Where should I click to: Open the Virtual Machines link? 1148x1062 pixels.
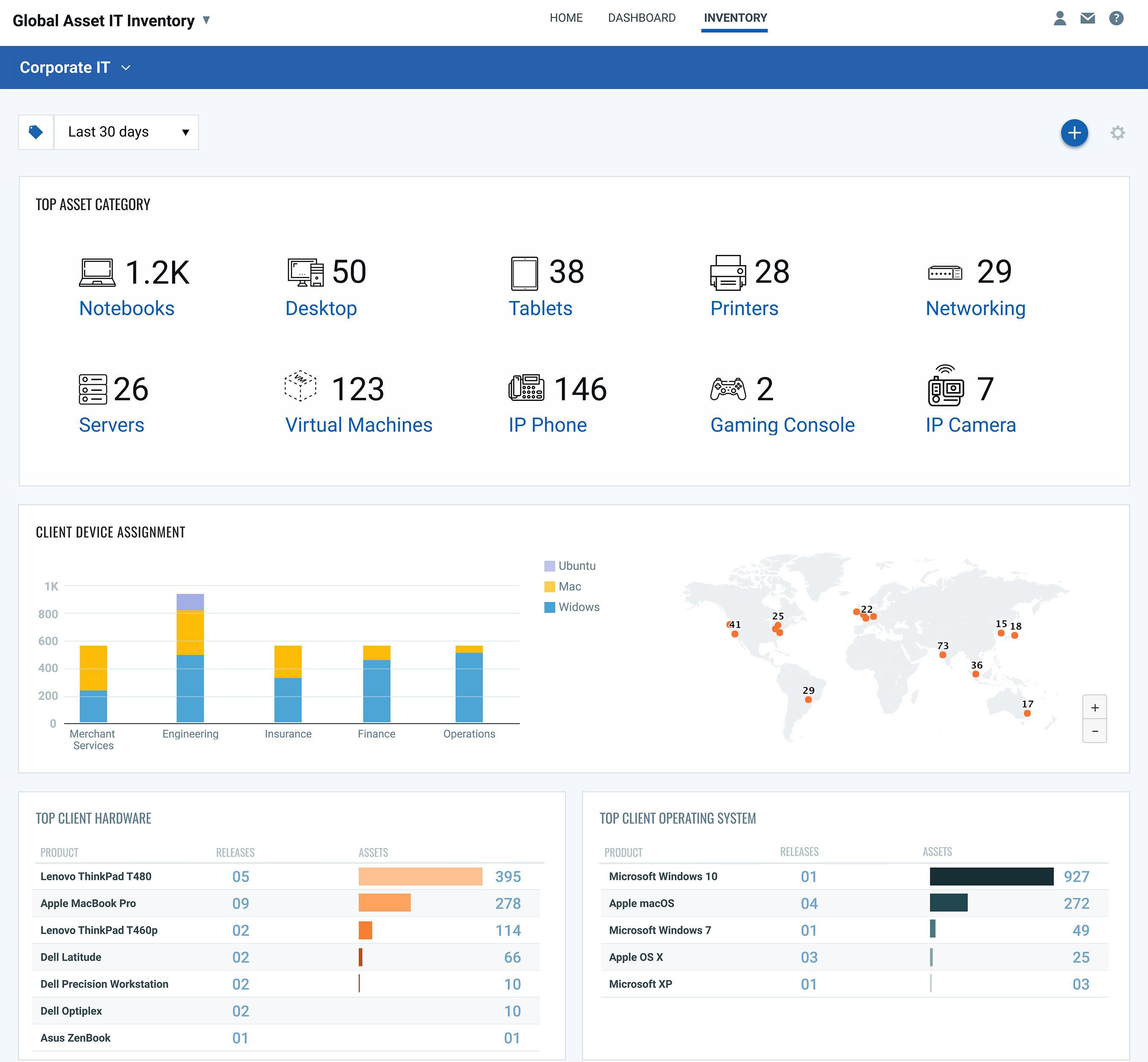pyautogui.click(x=358, y=425)
